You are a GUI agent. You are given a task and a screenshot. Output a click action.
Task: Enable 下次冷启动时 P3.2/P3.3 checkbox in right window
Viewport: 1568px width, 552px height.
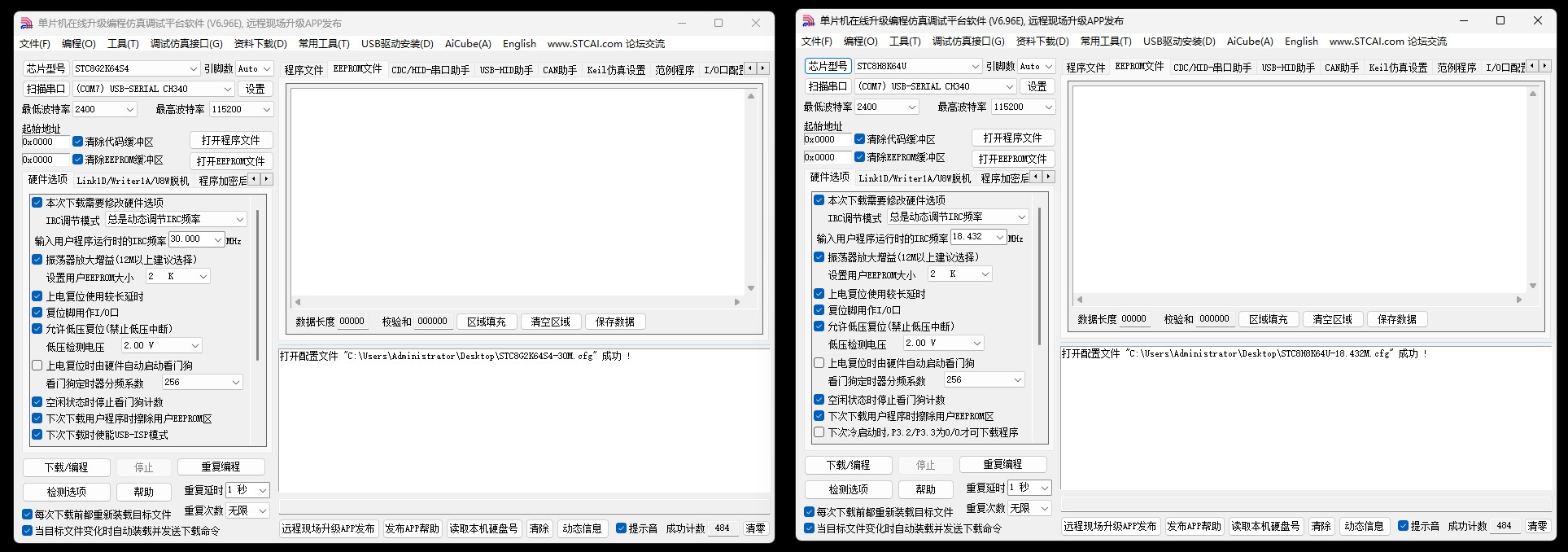click(819, 432)
